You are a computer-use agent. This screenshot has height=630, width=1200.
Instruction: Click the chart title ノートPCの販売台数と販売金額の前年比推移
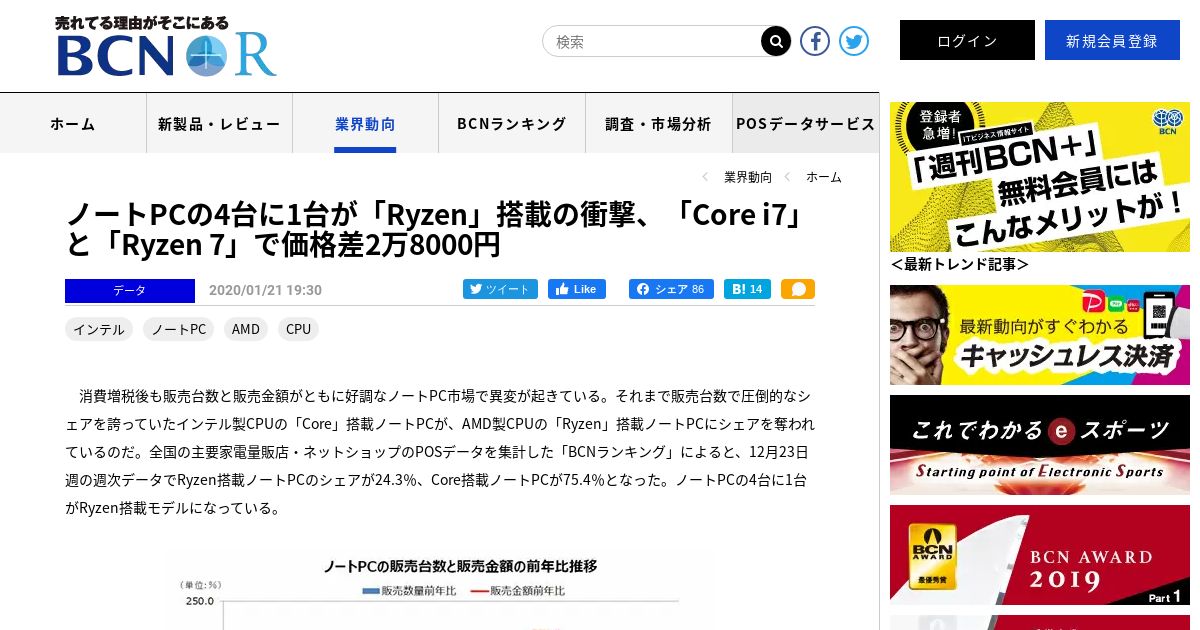pos(460,566)
